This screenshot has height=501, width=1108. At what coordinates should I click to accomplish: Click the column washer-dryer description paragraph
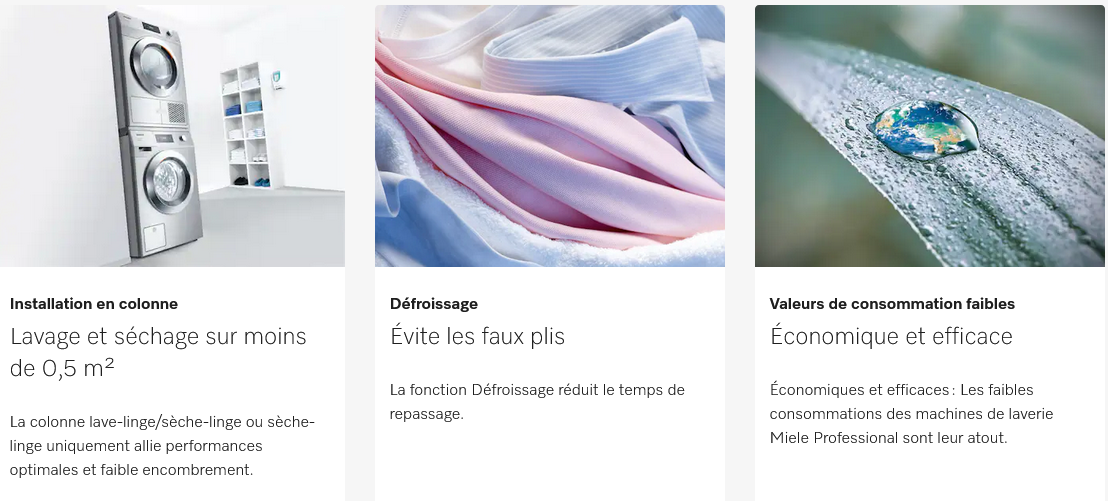click(162, 446)
